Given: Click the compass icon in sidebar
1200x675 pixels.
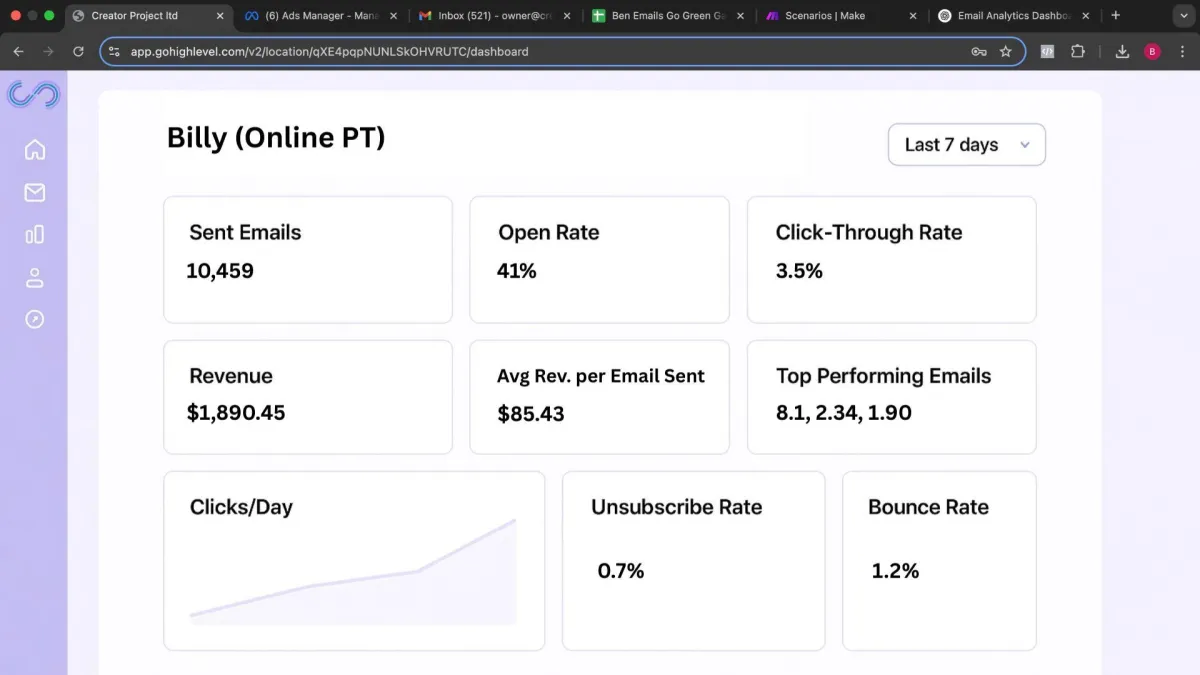Looking at the screenshot, I should click(35, 319).
